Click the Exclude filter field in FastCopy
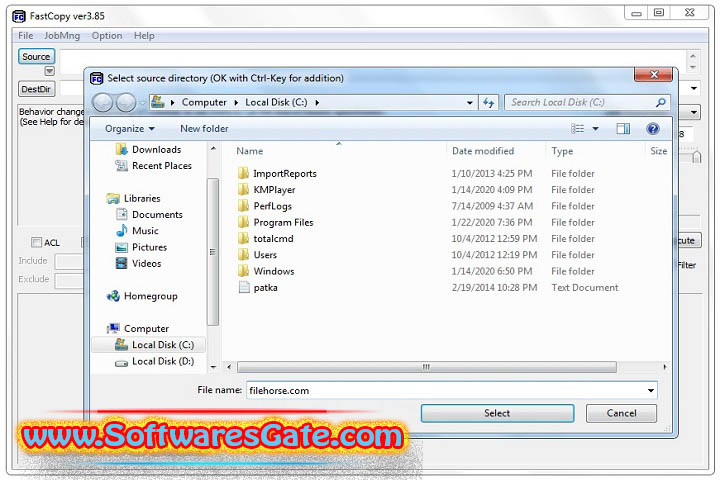This screenshot has width=720, height=480. (x=69, y=280)
